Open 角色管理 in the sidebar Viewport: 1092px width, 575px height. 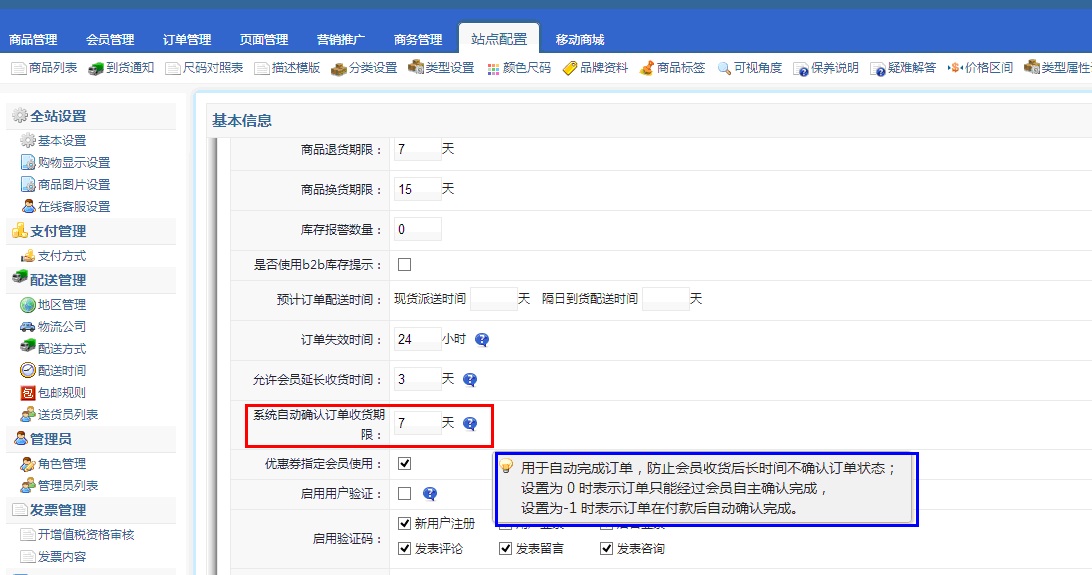tap(54, 464)
